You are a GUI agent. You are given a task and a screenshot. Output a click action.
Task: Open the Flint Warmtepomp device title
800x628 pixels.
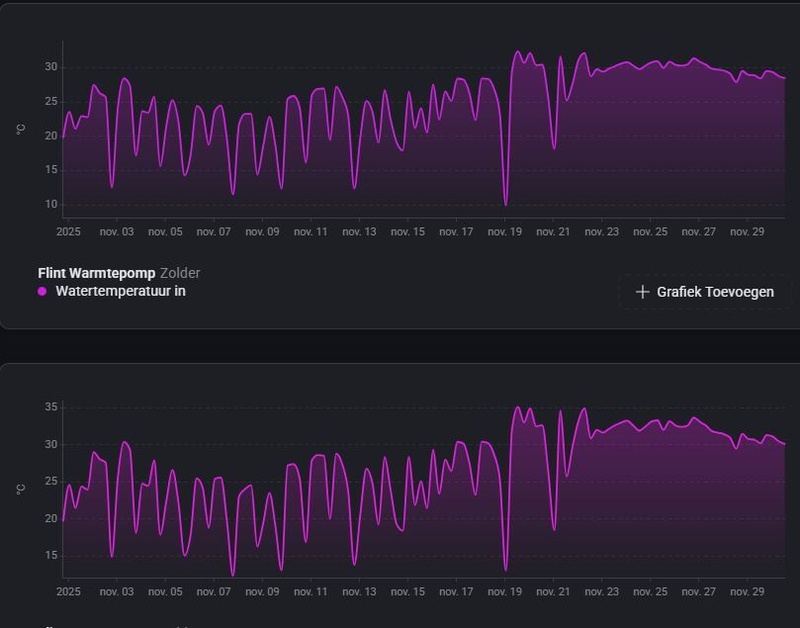point(96,273)
